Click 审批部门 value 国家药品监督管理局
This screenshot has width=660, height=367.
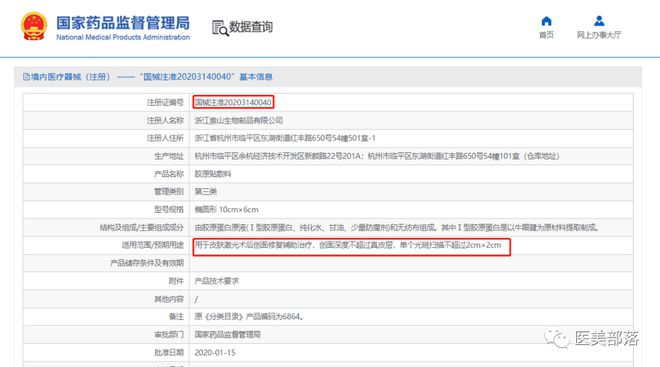pyautogui.click(x=227, y=335)
